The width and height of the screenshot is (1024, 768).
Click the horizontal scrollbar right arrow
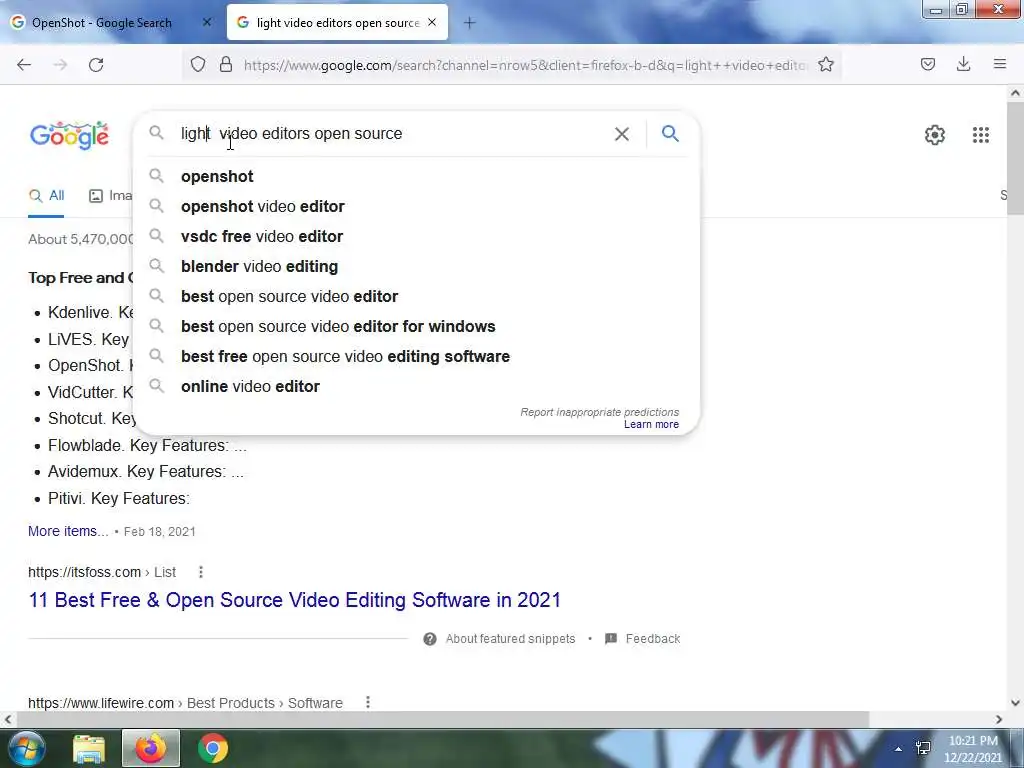(x=999, y=720)
